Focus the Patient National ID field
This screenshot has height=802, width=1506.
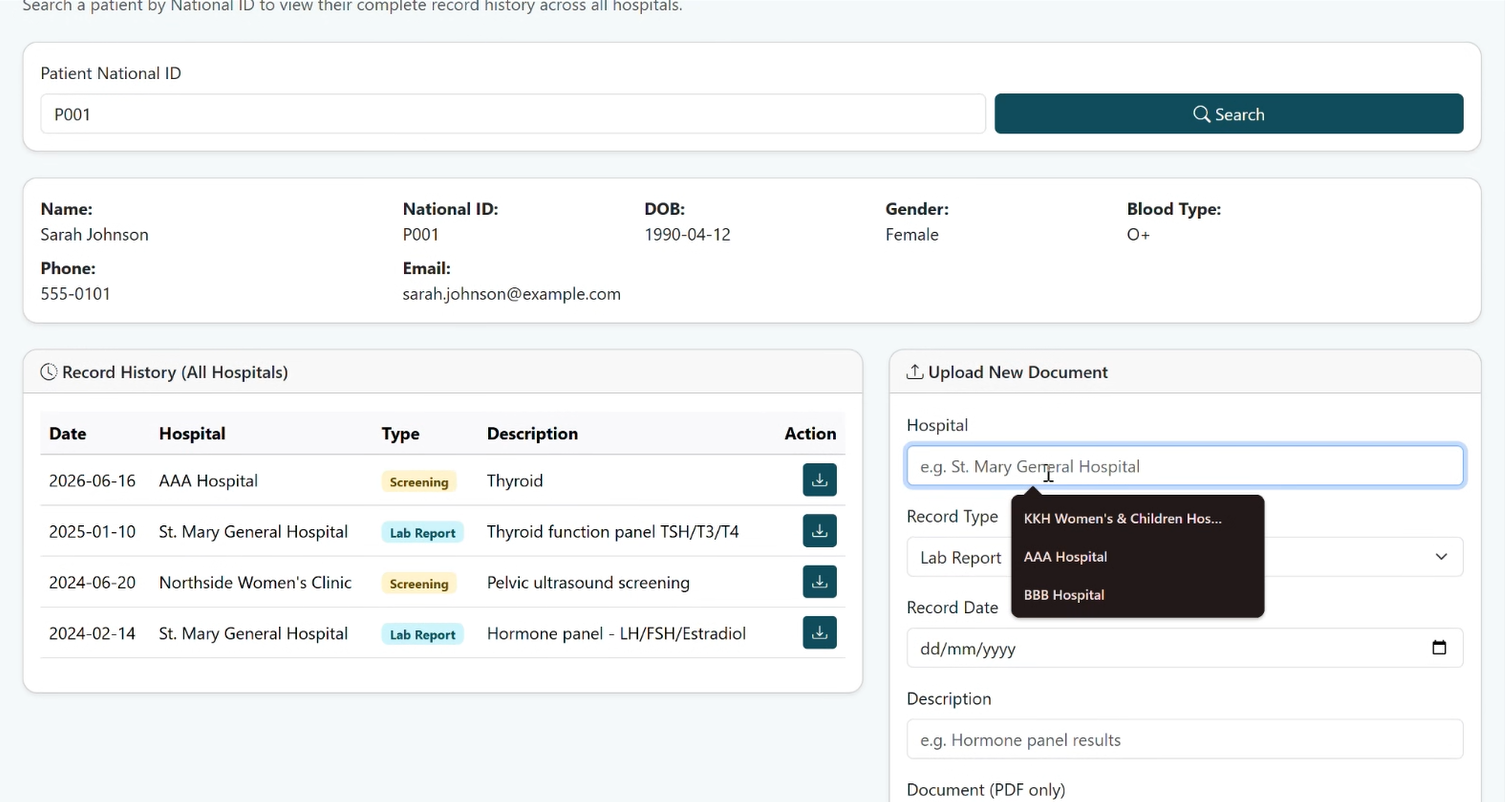(x=513, y=114)
